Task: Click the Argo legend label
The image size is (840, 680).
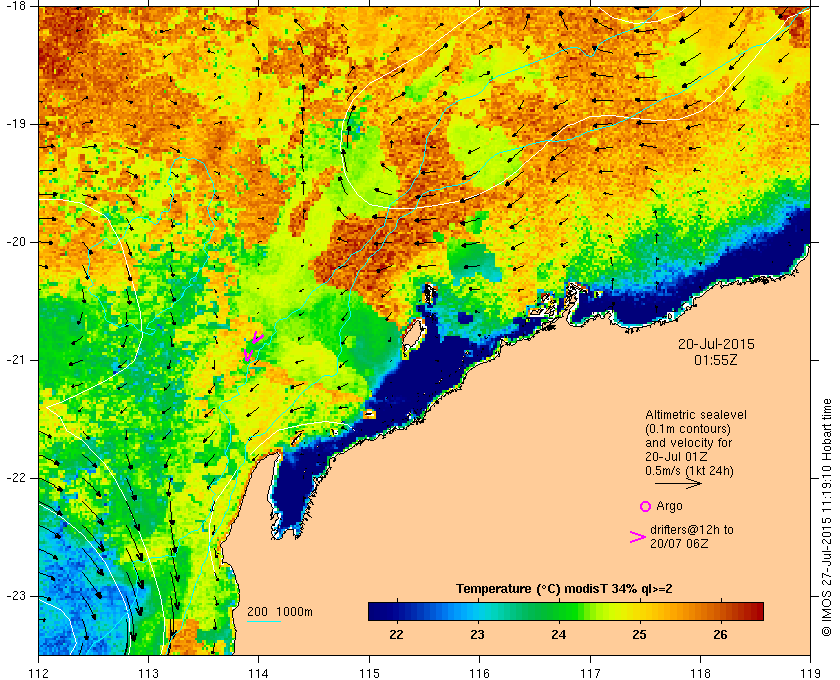Action: 669,506
